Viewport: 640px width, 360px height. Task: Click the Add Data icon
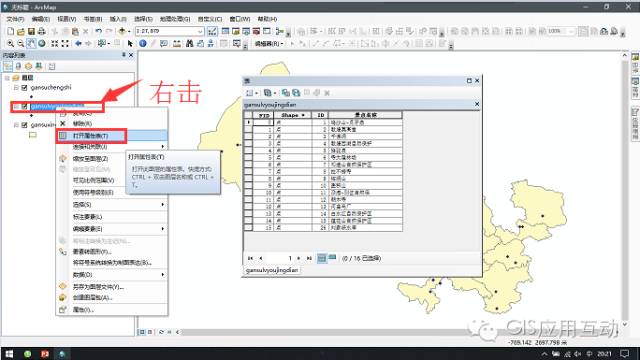point(122,31)
